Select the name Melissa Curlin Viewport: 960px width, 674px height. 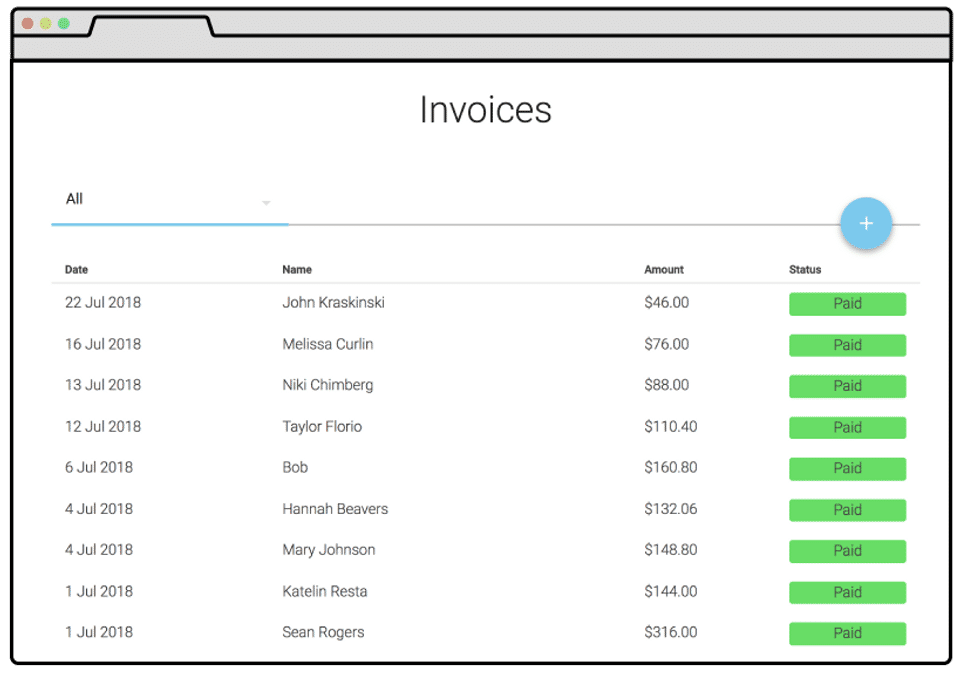coord(328,344)
